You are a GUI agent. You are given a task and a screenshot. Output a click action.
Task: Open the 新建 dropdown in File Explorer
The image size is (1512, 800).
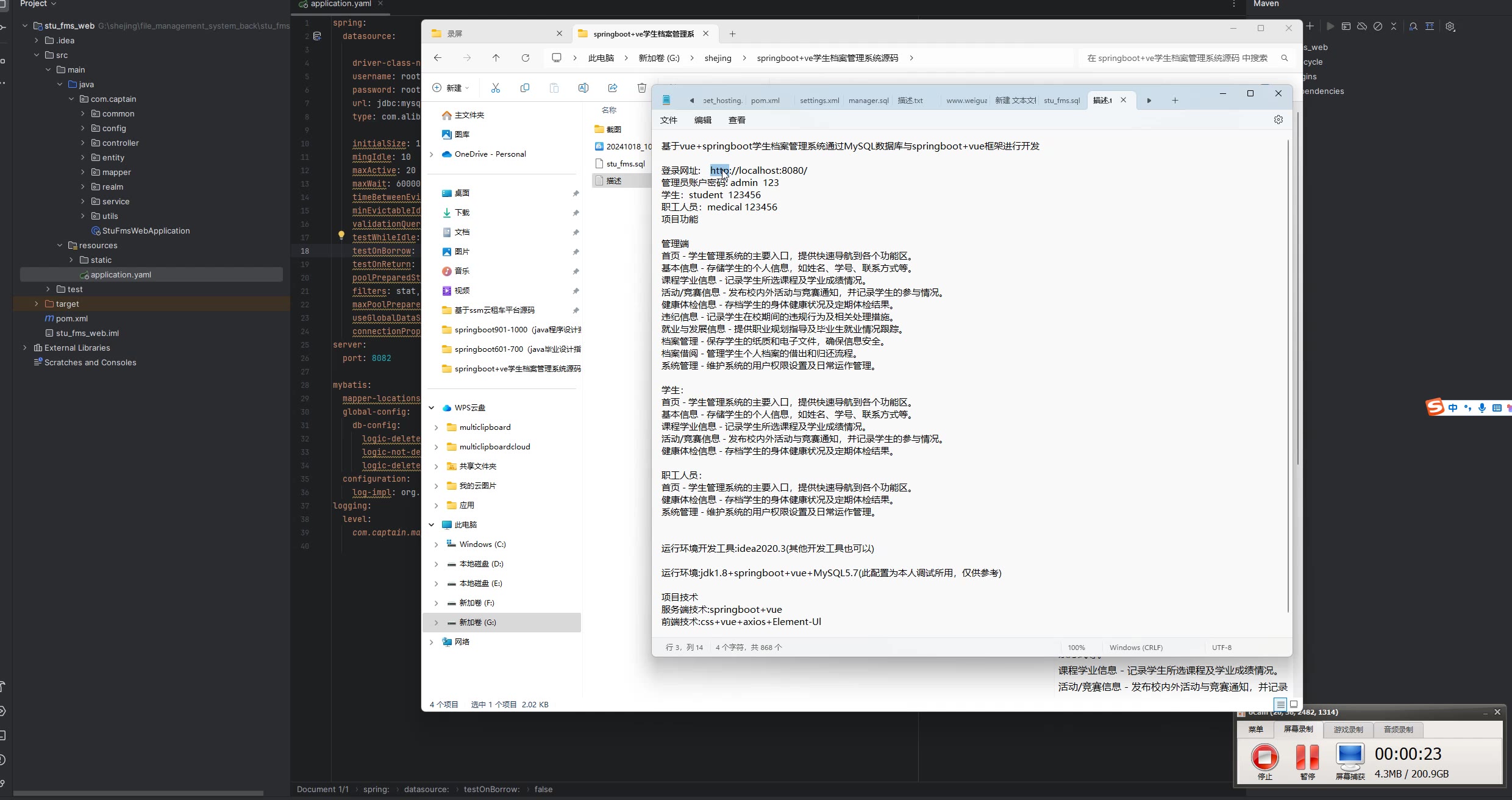tap(451, 88)
